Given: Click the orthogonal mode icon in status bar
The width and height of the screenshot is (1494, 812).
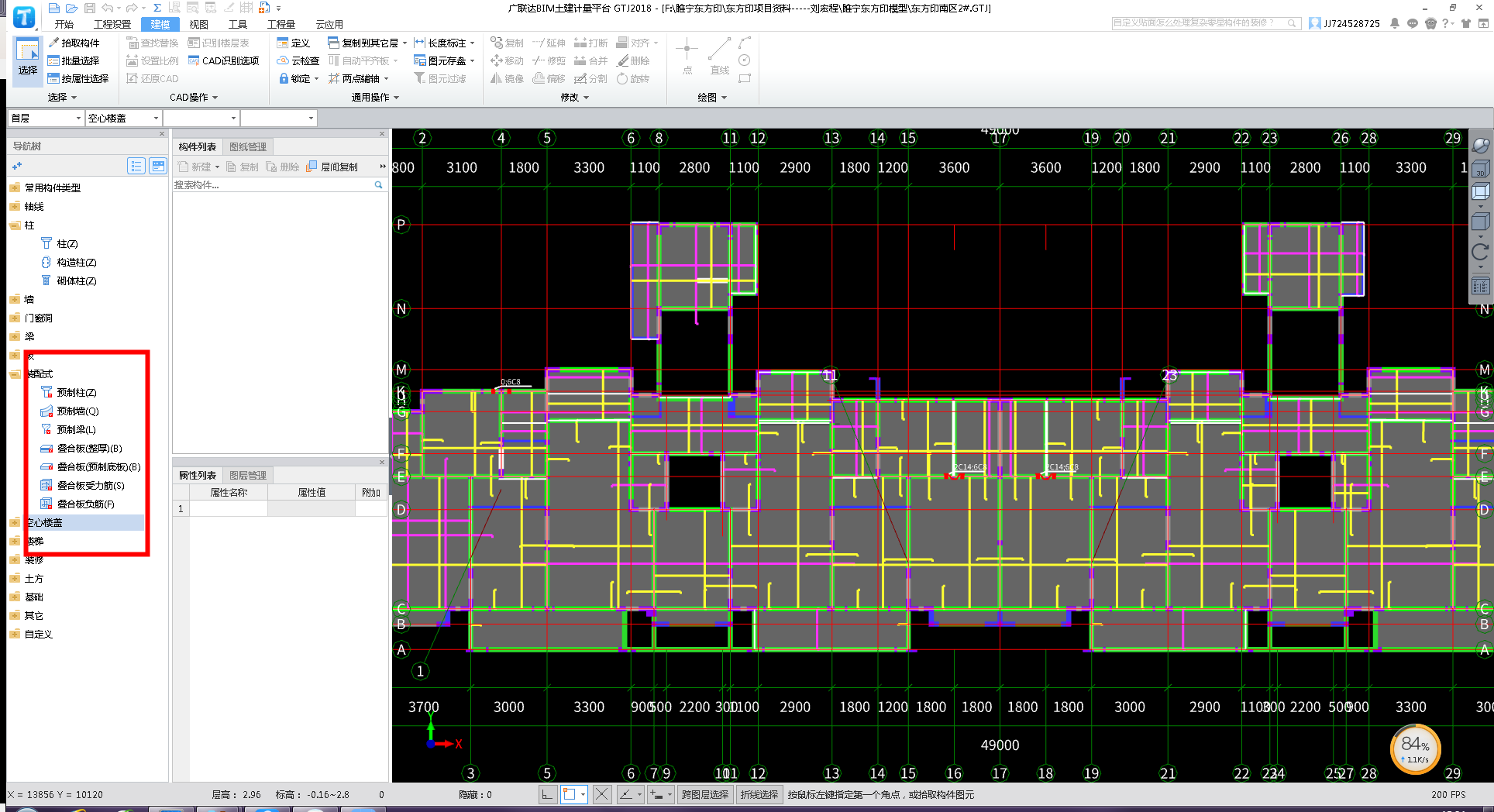Looking at the screenshot, I should (x=548, y=794).
